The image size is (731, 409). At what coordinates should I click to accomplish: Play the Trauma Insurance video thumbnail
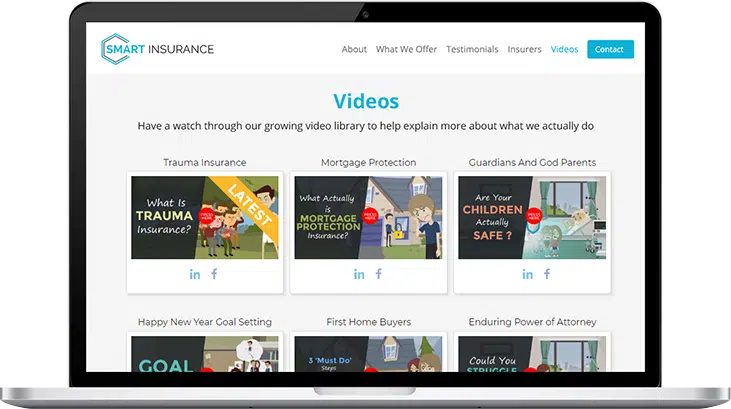(x=205, y=217)
